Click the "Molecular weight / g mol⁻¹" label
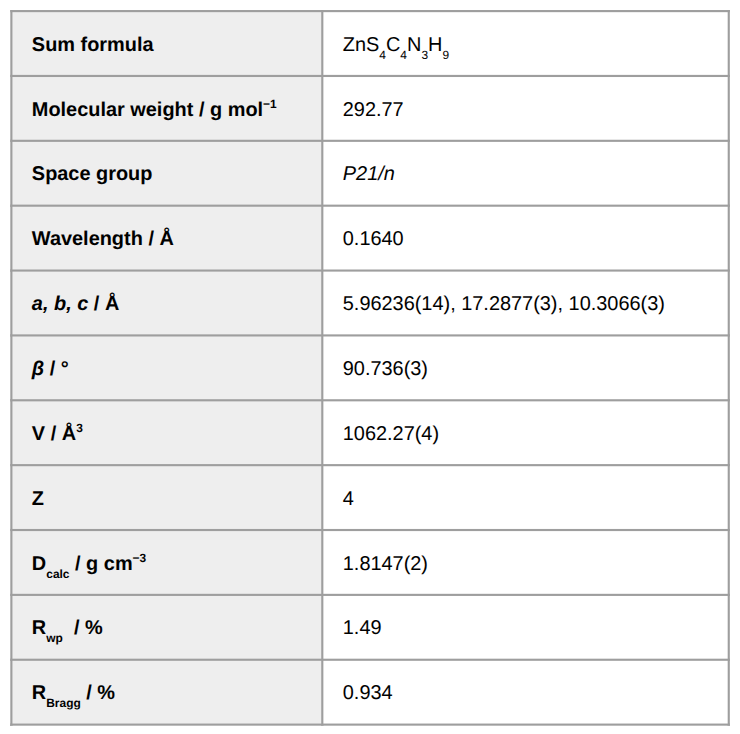This screenshot has height=734, width=740. point(154,109)
